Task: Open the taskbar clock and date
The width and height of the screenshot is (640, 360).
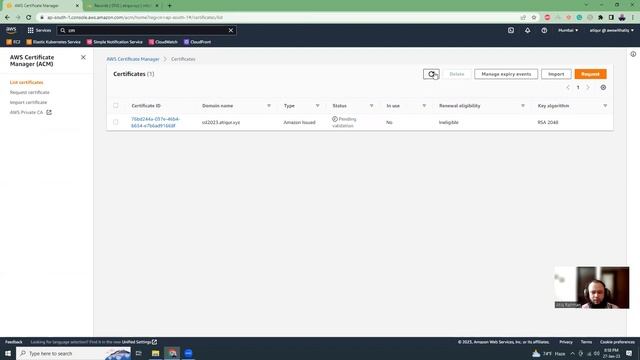Action: (611, 353)
